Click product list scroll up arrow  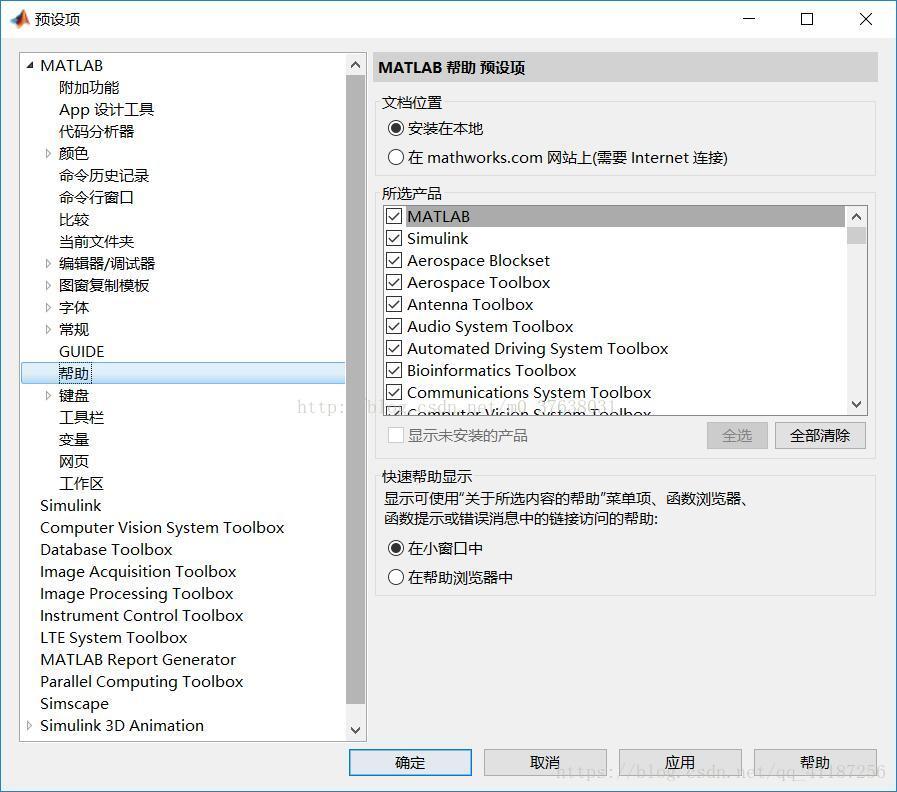tap(856, 216)
